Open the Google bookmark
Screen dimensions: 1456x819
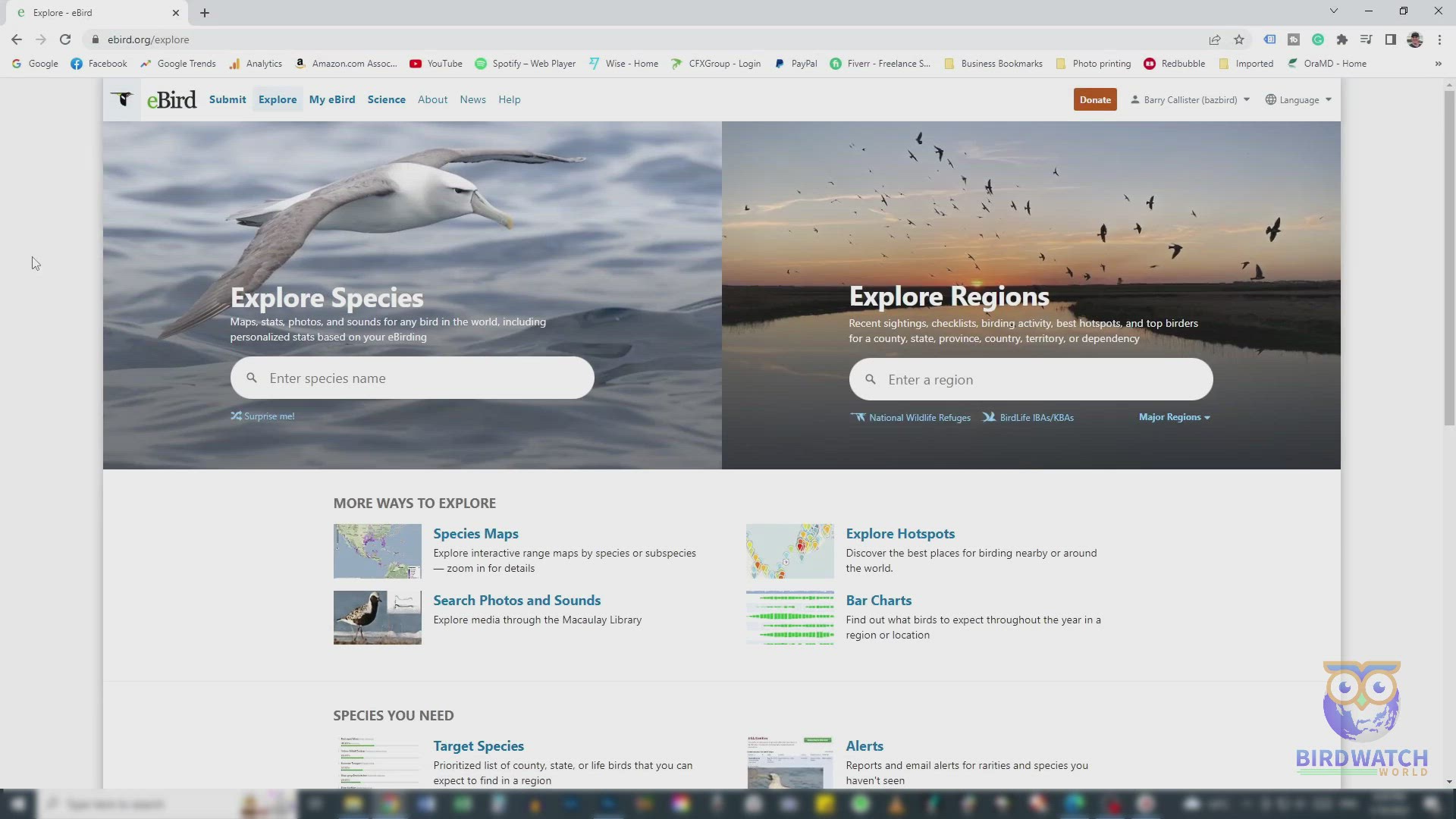point(36,64)
